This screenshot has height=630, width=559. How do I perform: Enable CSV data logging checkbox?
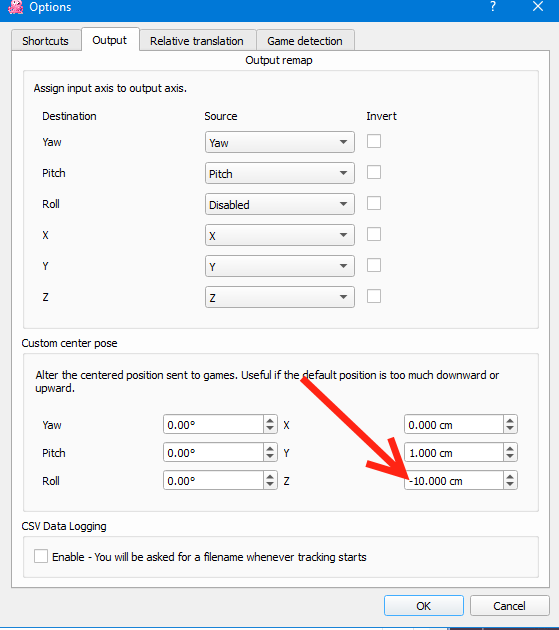pos(41,556)
